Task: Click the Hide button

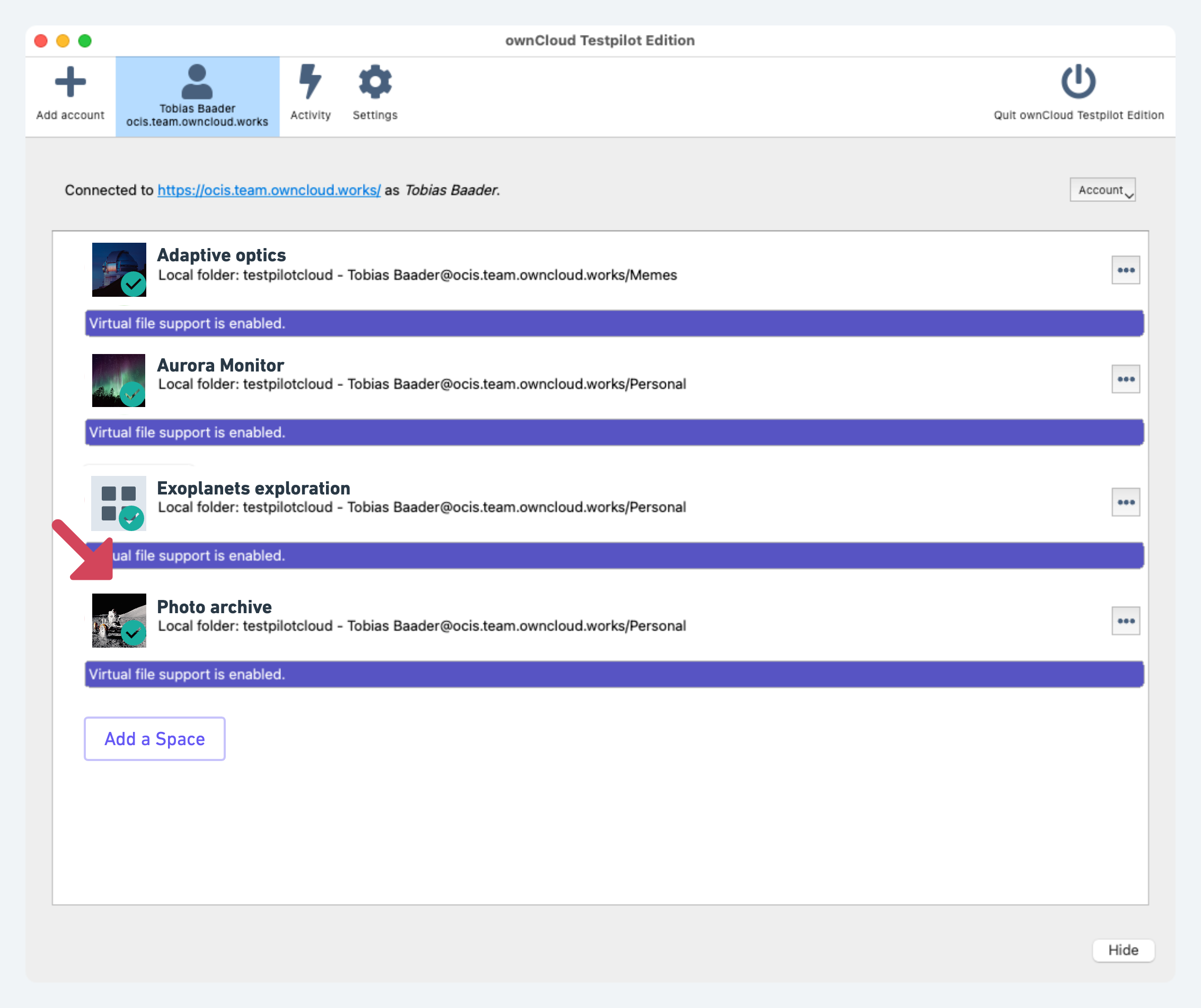Action: [1123, 950]
